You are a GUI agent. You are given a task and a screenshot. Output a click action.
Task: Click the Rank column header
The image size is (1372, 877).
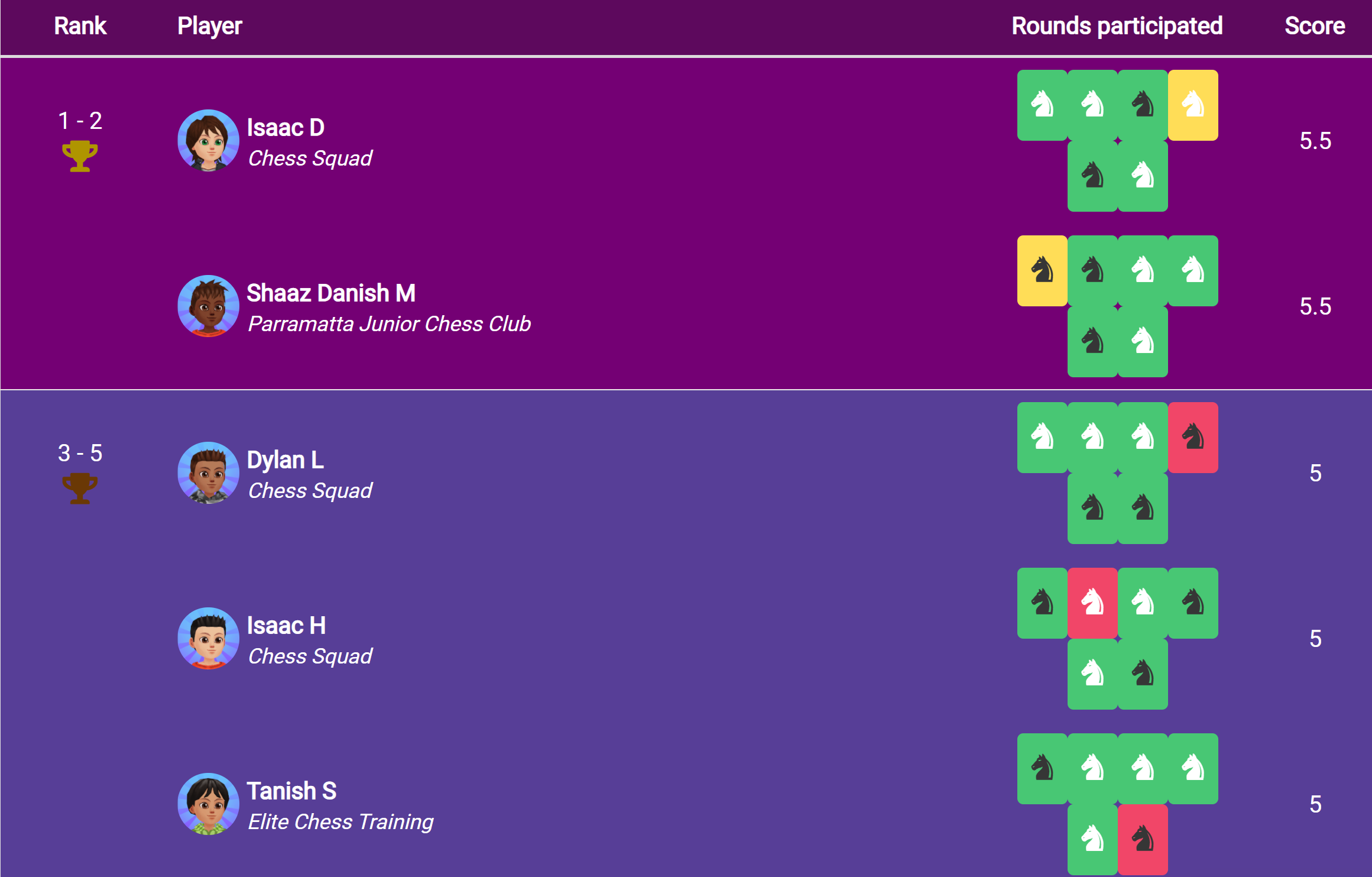click(x=80, y=26)
